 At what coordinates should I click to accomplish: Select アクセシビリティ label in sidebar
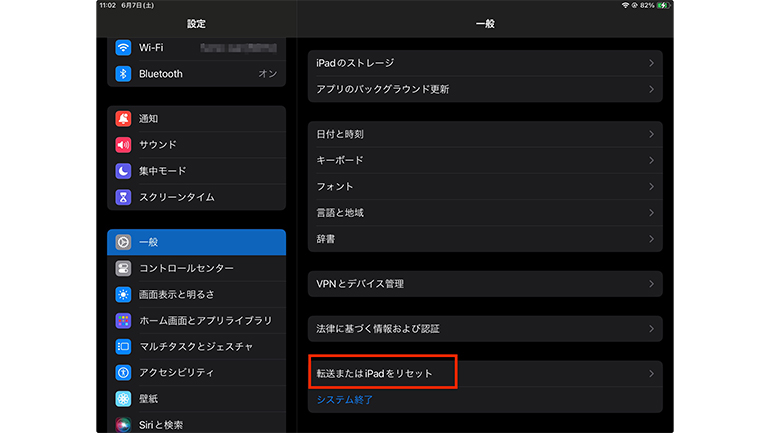(177, 373)
